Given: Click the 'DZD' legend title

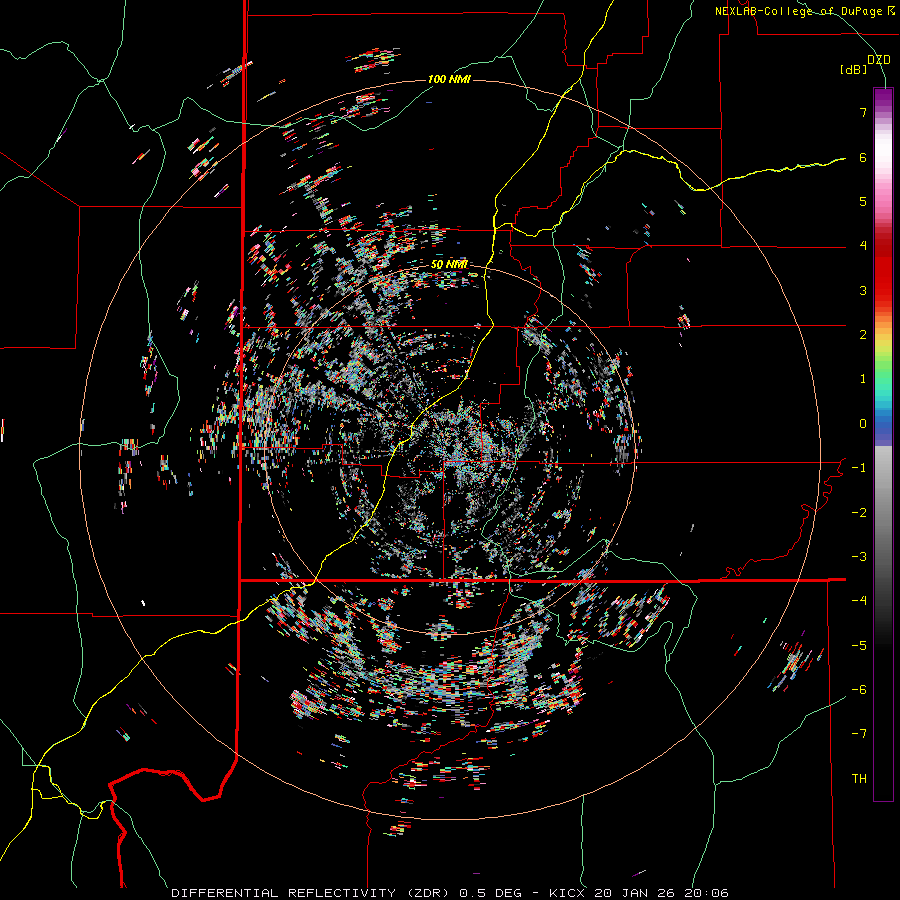Looking at the screenshot, I should tap(879, 60).
